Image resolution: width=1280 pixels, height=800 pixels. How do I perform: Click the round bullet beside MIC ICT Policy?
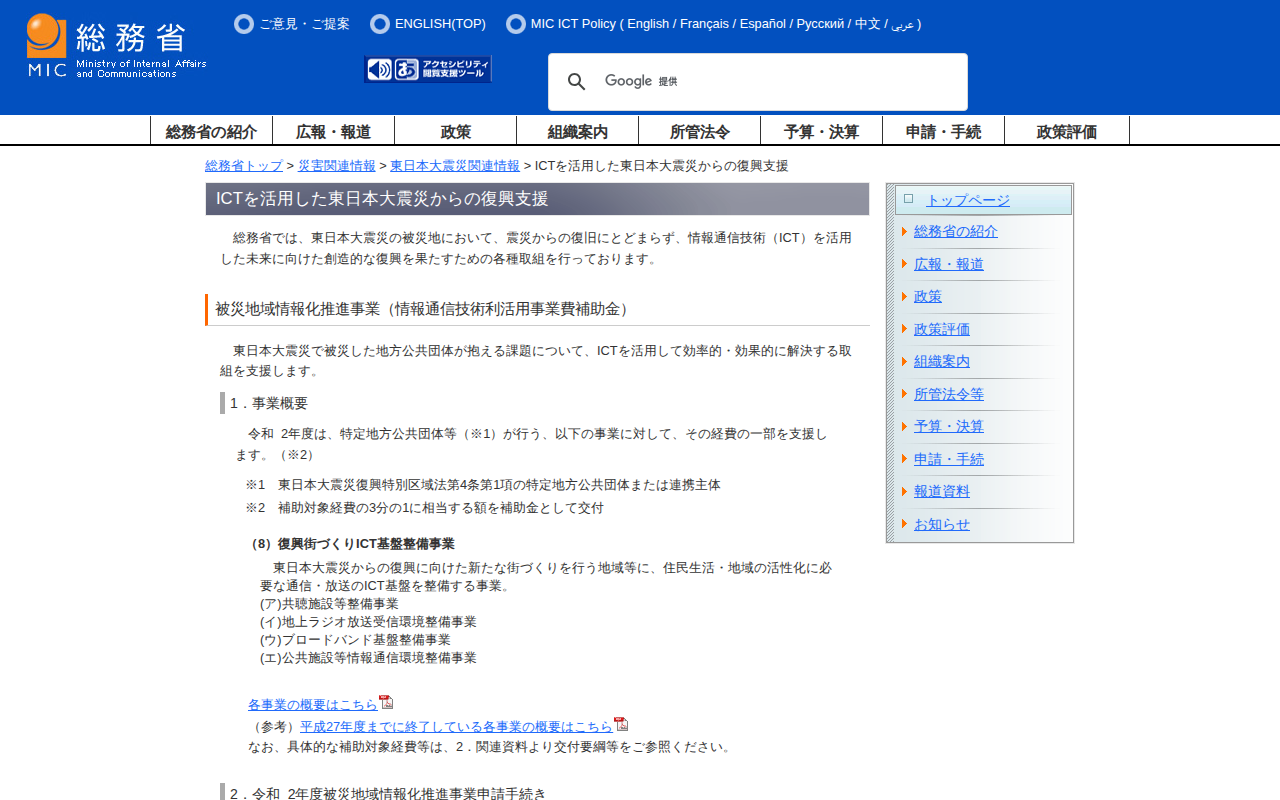(x=516, y=24)
